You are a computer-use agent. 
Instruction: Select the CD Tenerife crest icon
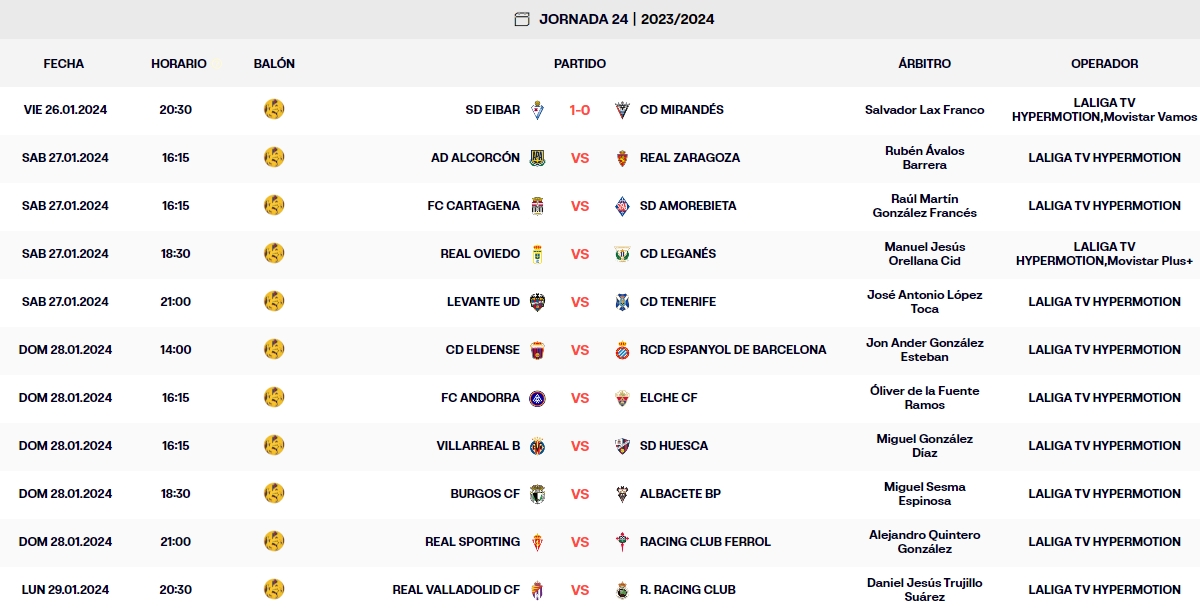point(622,301)
